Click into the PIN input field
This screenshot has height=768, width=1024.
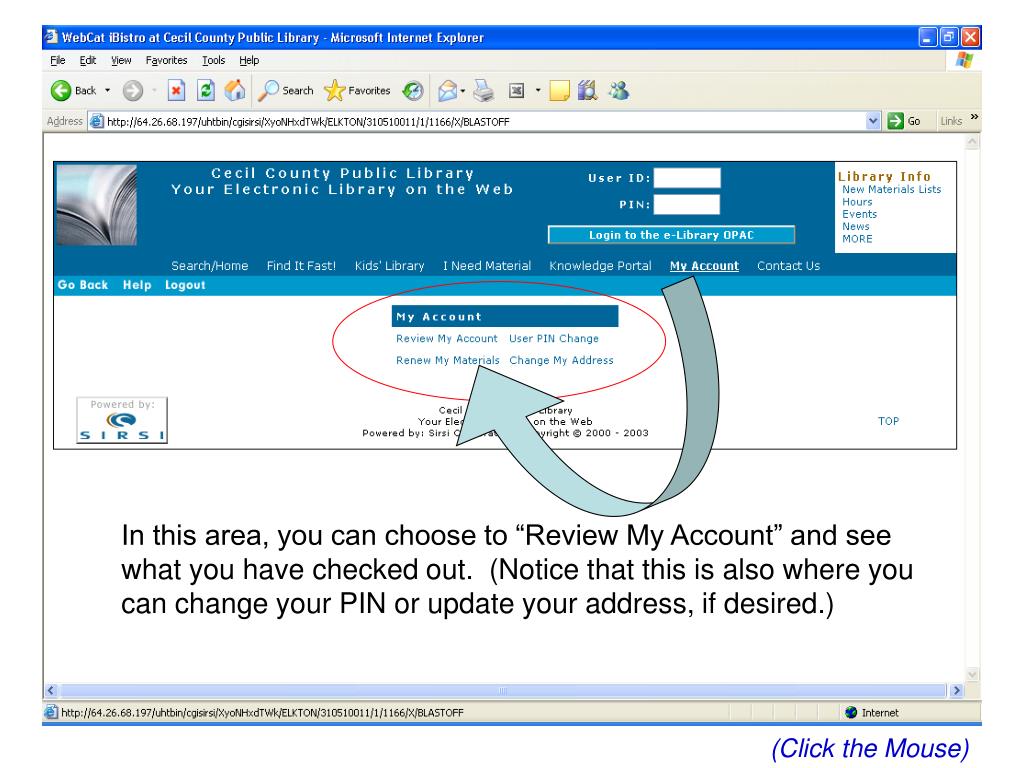(687, 204)
